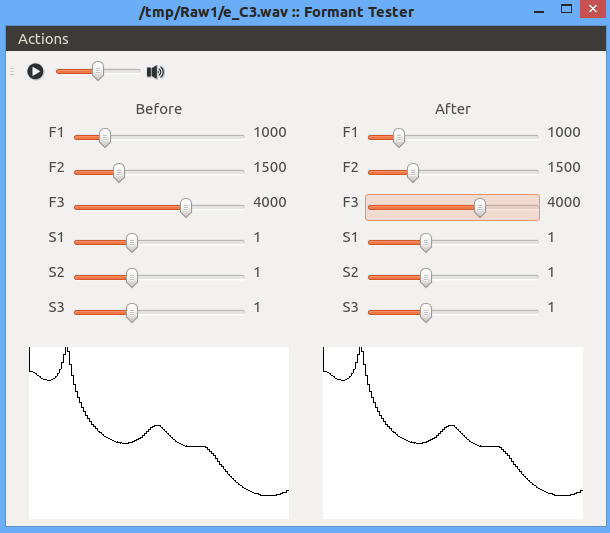610x533 pixels.
Task: Click the After F1 slider handle
Action: coord(399,137)
